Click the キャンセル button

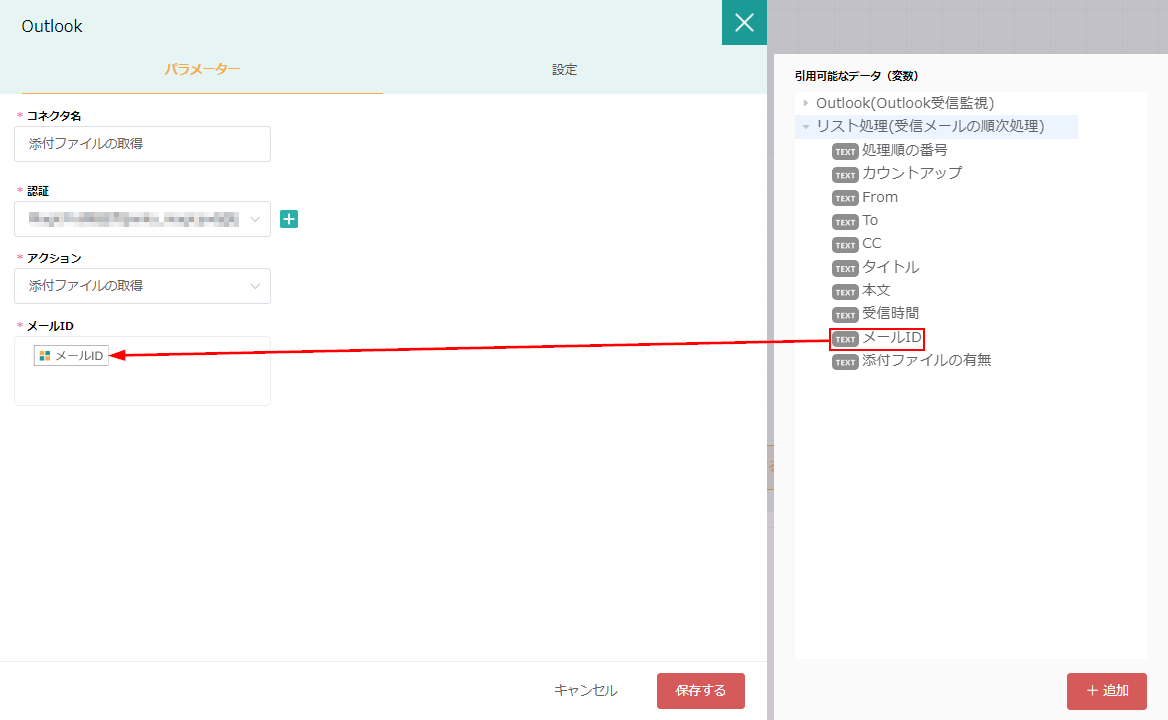(x=585, y=691)
